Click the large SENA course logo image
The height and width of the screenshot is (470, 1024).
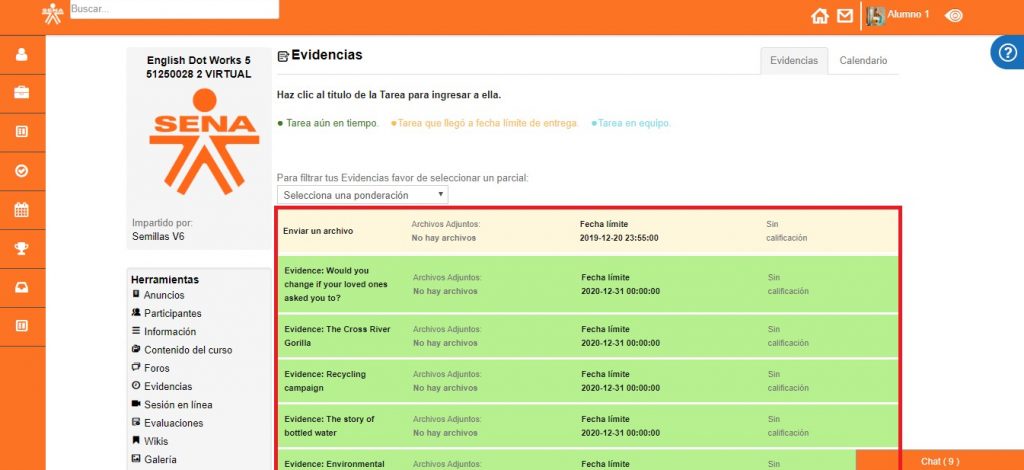[204, 142]
